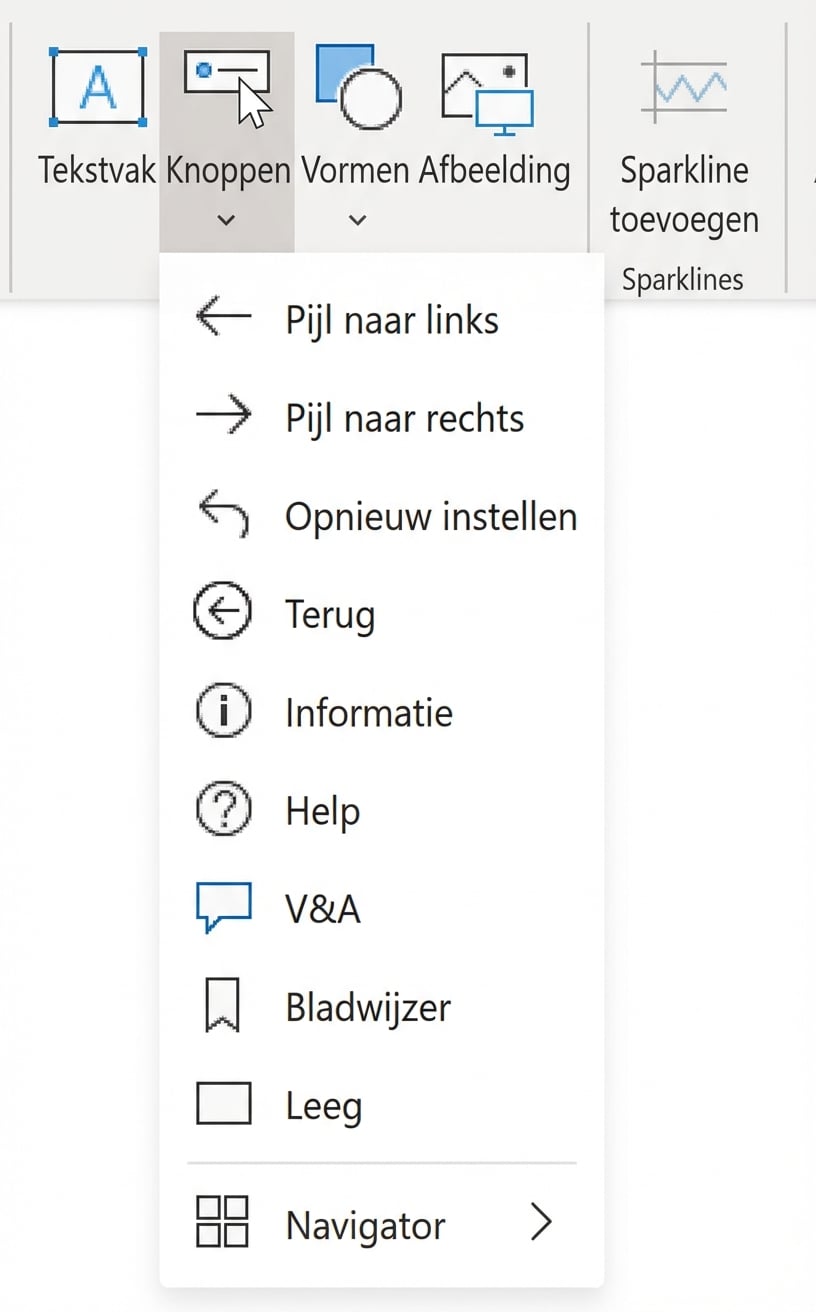Click the Terug circular arrow icon
This screenshot has width=816, height=1312.
pos(221,611)
